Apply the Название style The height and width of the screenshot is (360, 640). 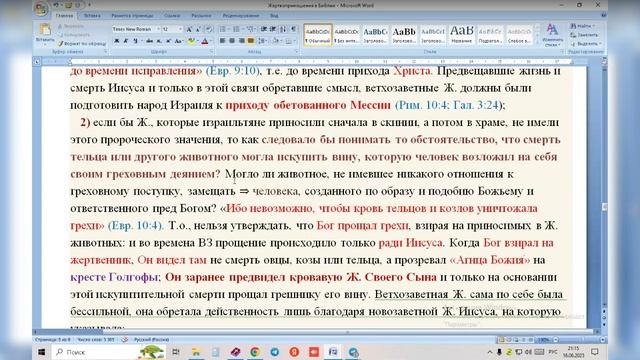pyautogui.click(x=462, y=35)
